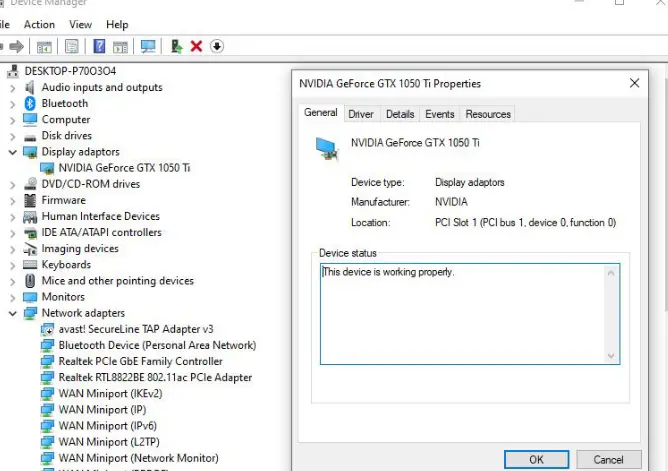Click Update device driver toolbar icon
Image resolution: width=668 pixels, height=471 pixels.
click(x=176, y=46)
